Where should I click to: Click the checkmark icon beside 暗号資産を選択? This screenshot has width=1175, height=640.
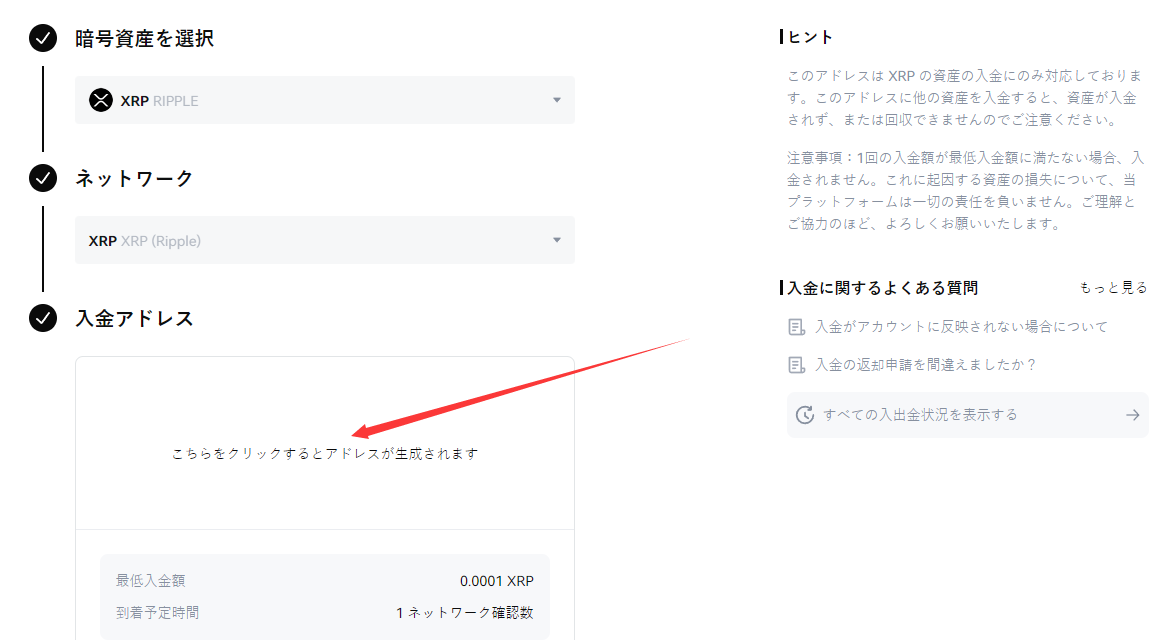[x=43, y=39]
